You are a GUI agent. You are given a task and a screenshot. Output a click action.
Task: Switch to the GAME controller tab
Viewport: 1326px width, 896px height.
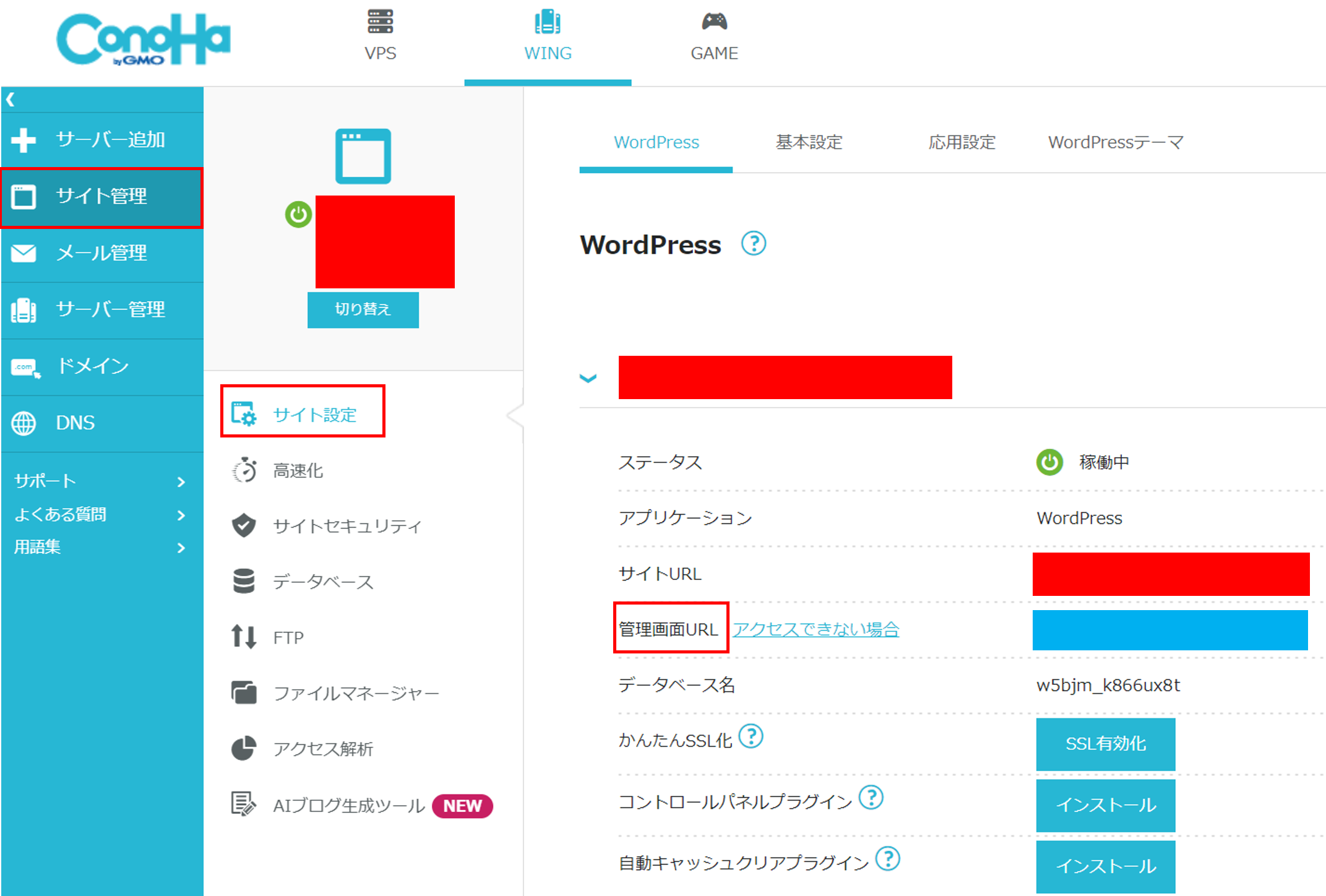(x=714, y=22)
